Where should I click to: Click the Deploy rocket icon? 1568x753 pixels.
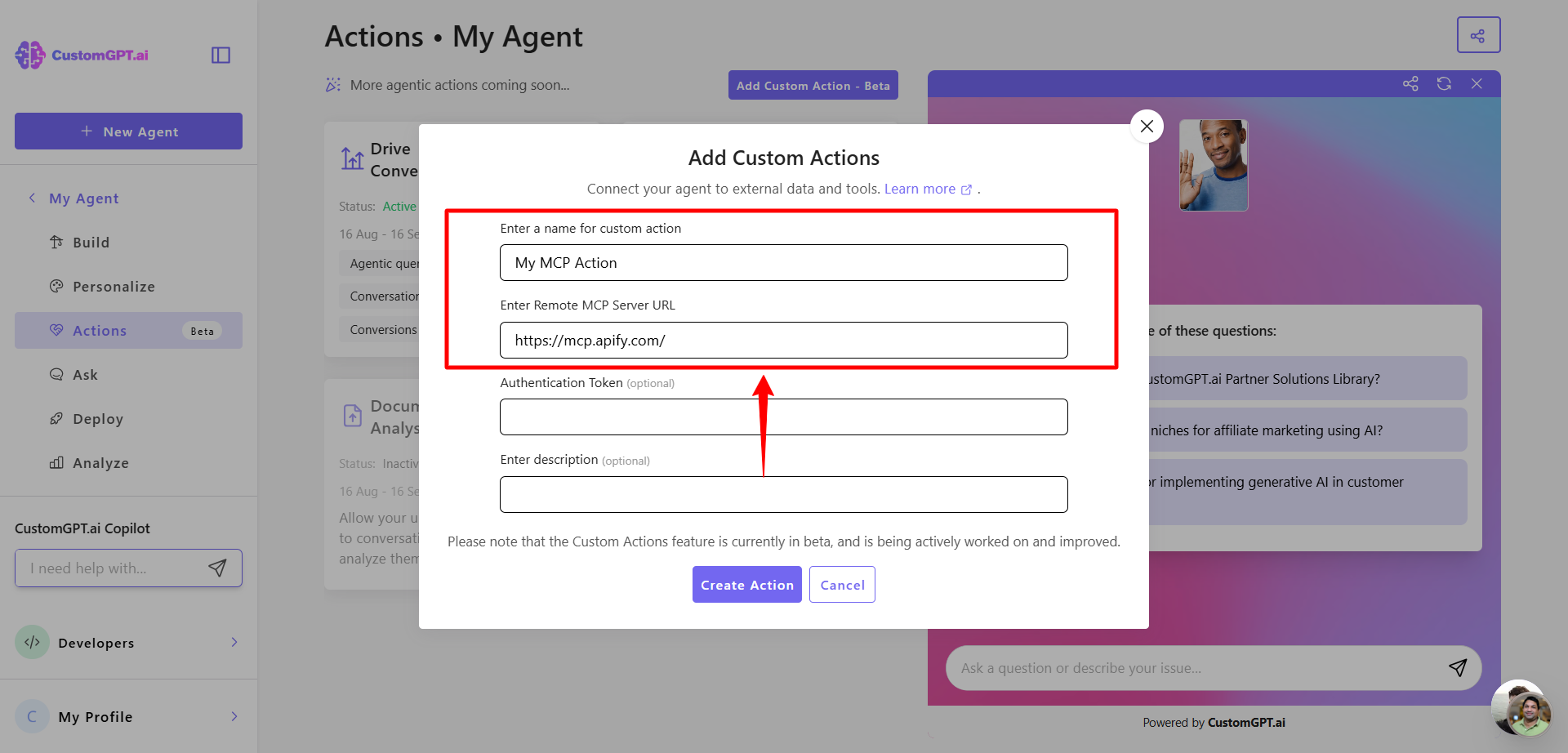(x=56, y=418)
